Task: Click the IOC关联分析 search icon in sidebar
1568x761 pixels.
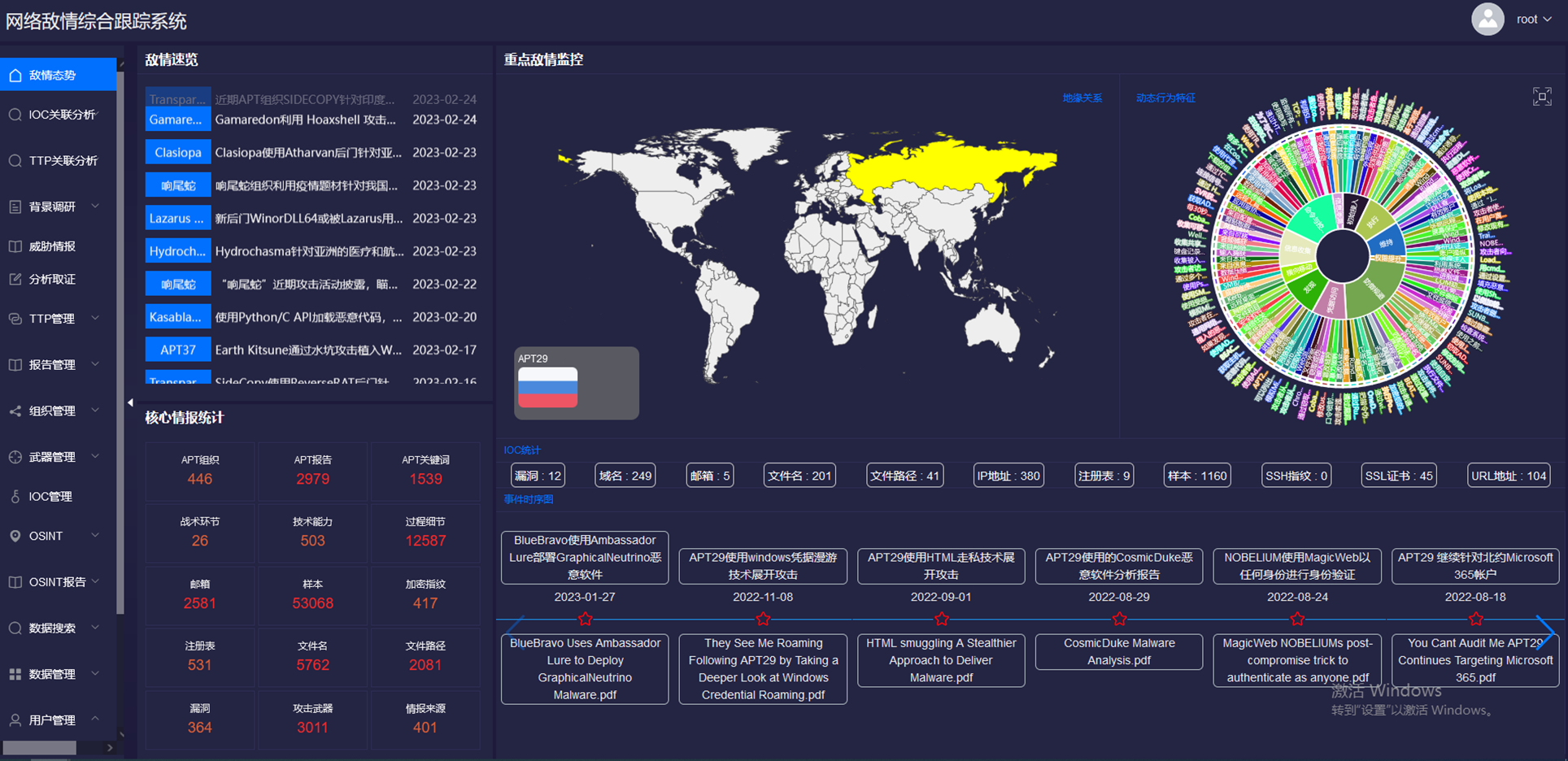Action: (x=15, y=115)
